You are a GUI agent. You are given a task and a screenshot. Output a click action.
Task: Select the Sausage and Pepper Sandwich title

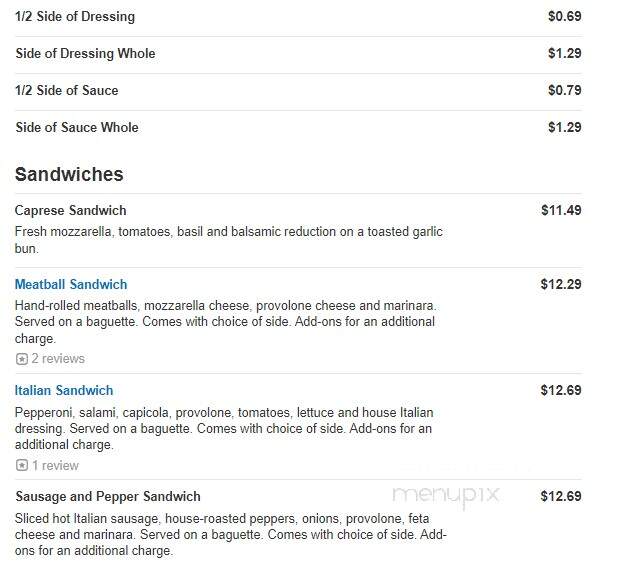coord(108,497)
